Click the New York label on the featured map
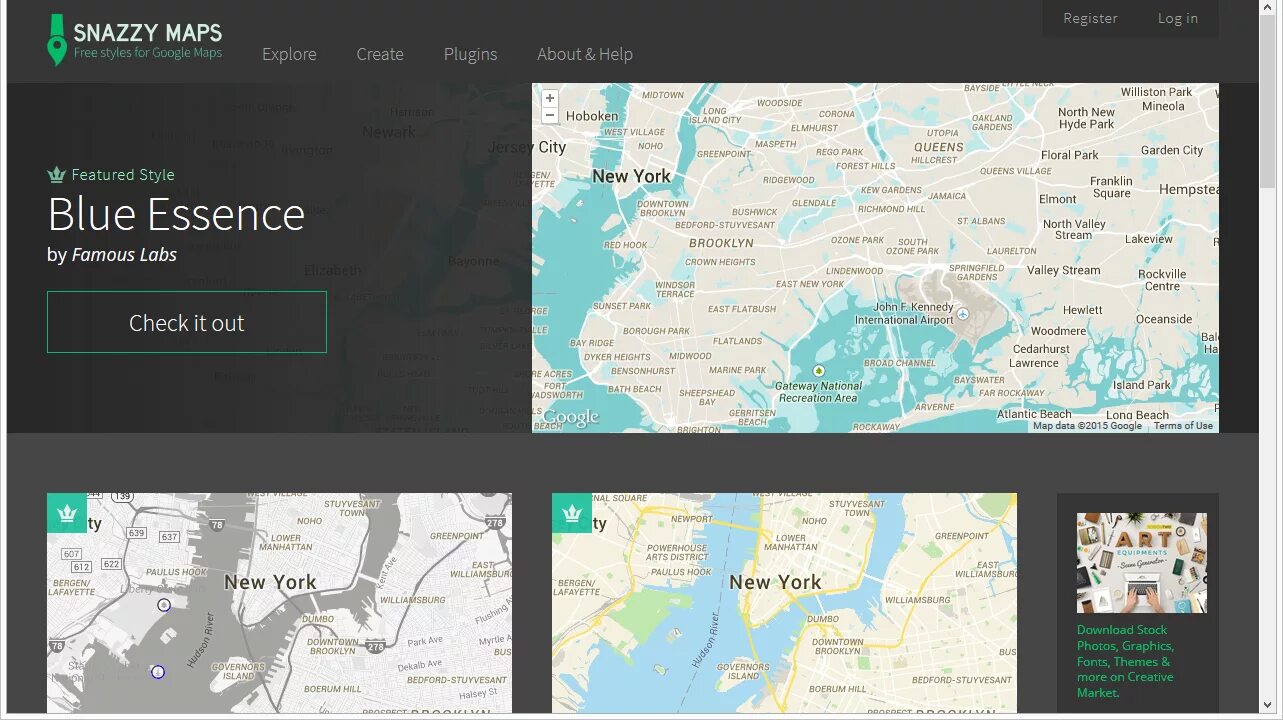1283x720 pixels. [631, 176]
